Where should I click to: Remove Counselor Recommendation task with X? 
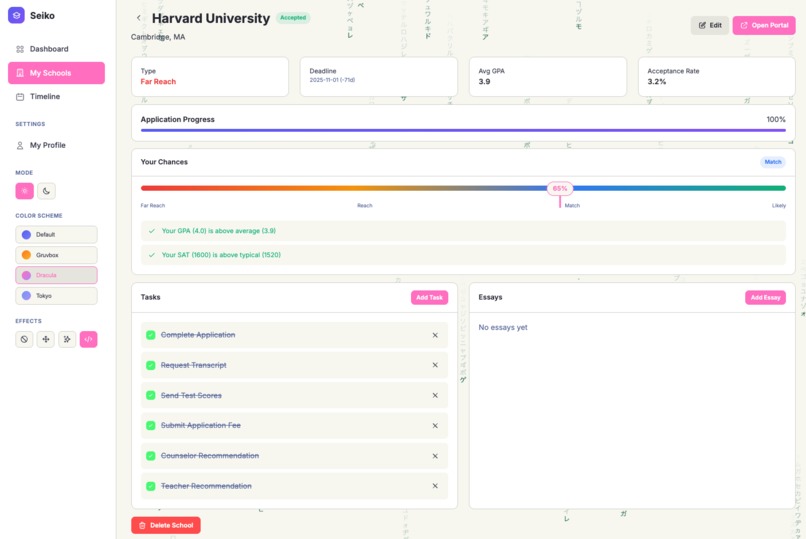click(435, 456)
